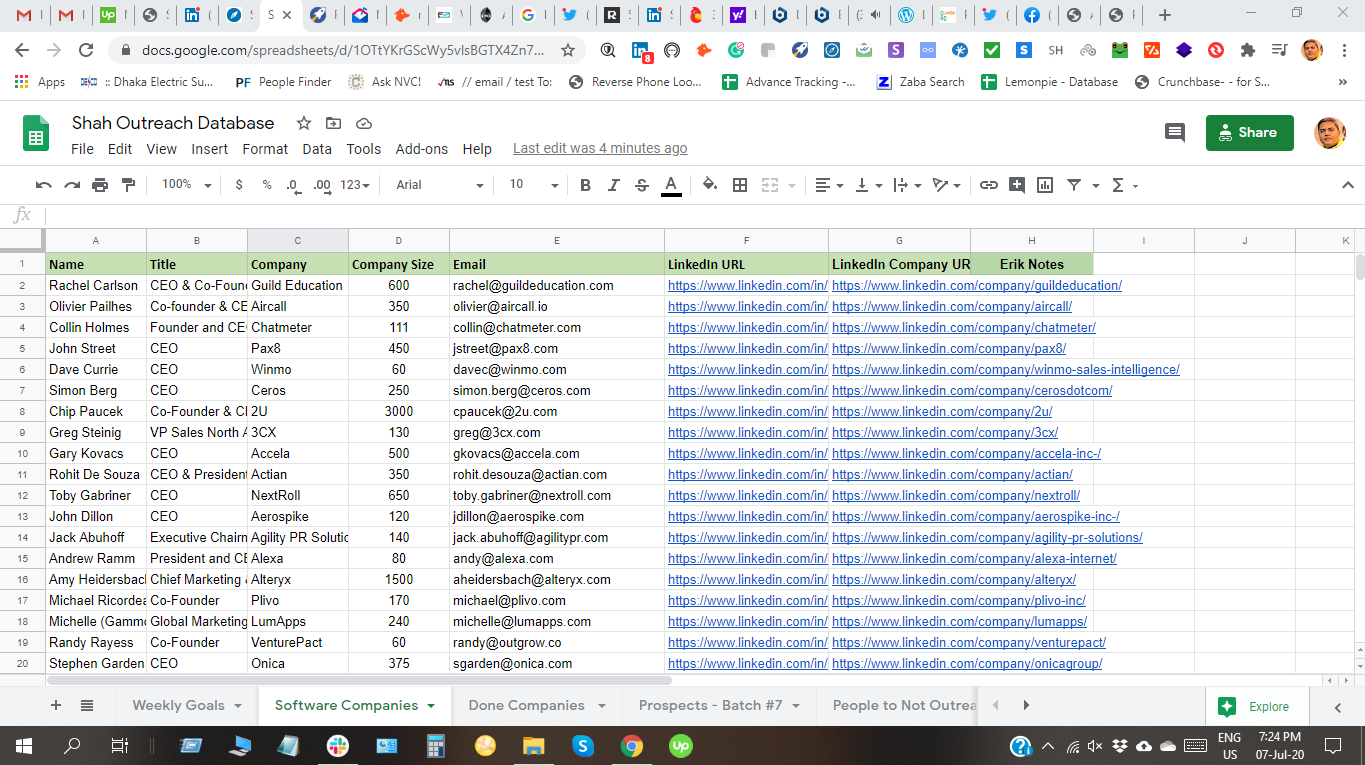Insert a link using the toolbar
Screen dimensions: 1365x765
988,185
